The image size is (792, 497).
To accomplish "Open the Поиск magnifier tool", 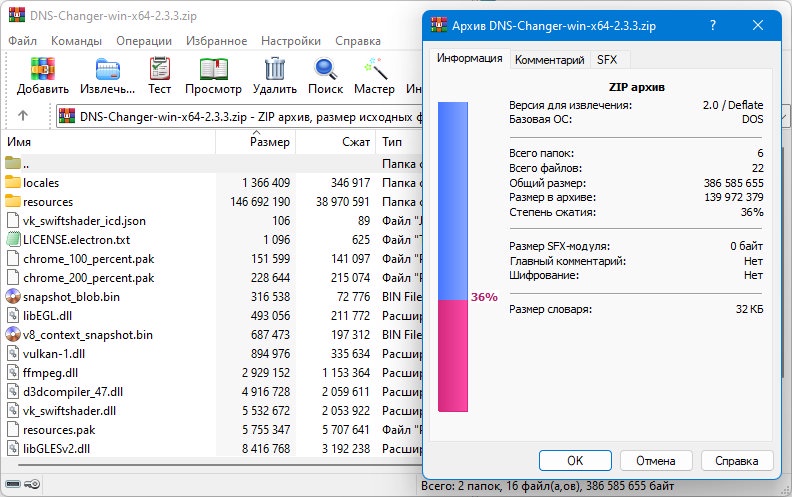I will tap(325, 69).
